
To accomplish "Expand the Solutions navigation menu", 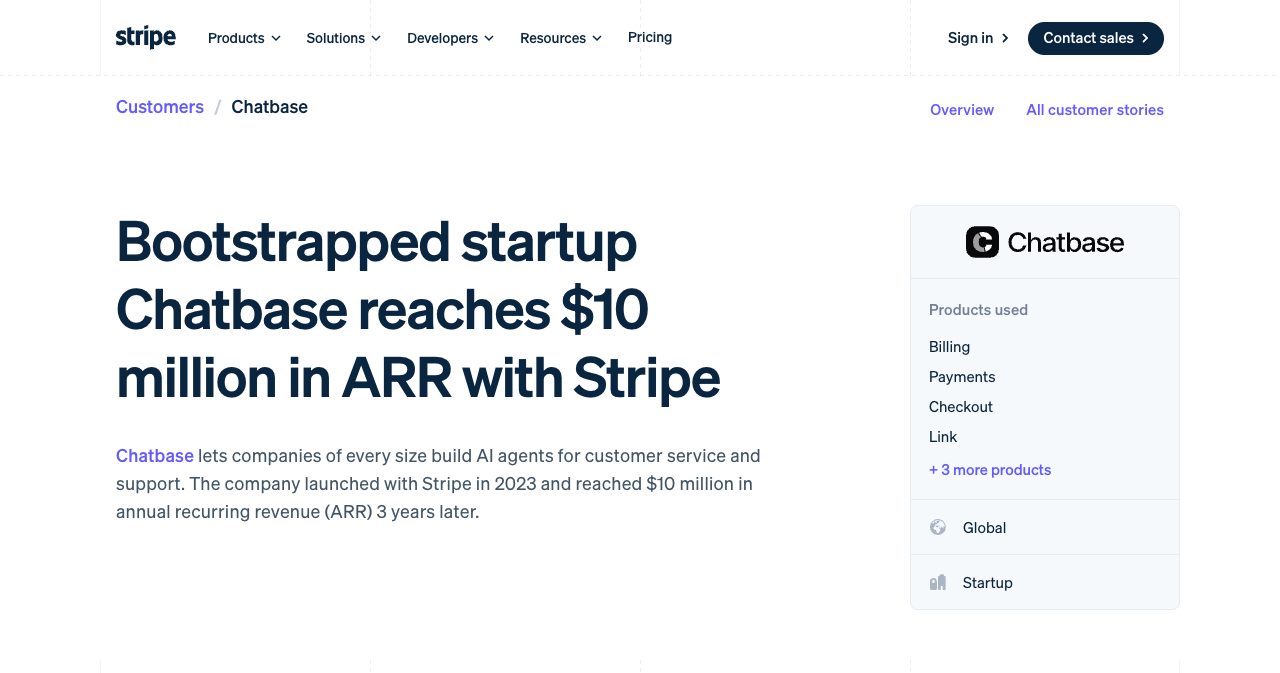I will [x=344, y=38].
